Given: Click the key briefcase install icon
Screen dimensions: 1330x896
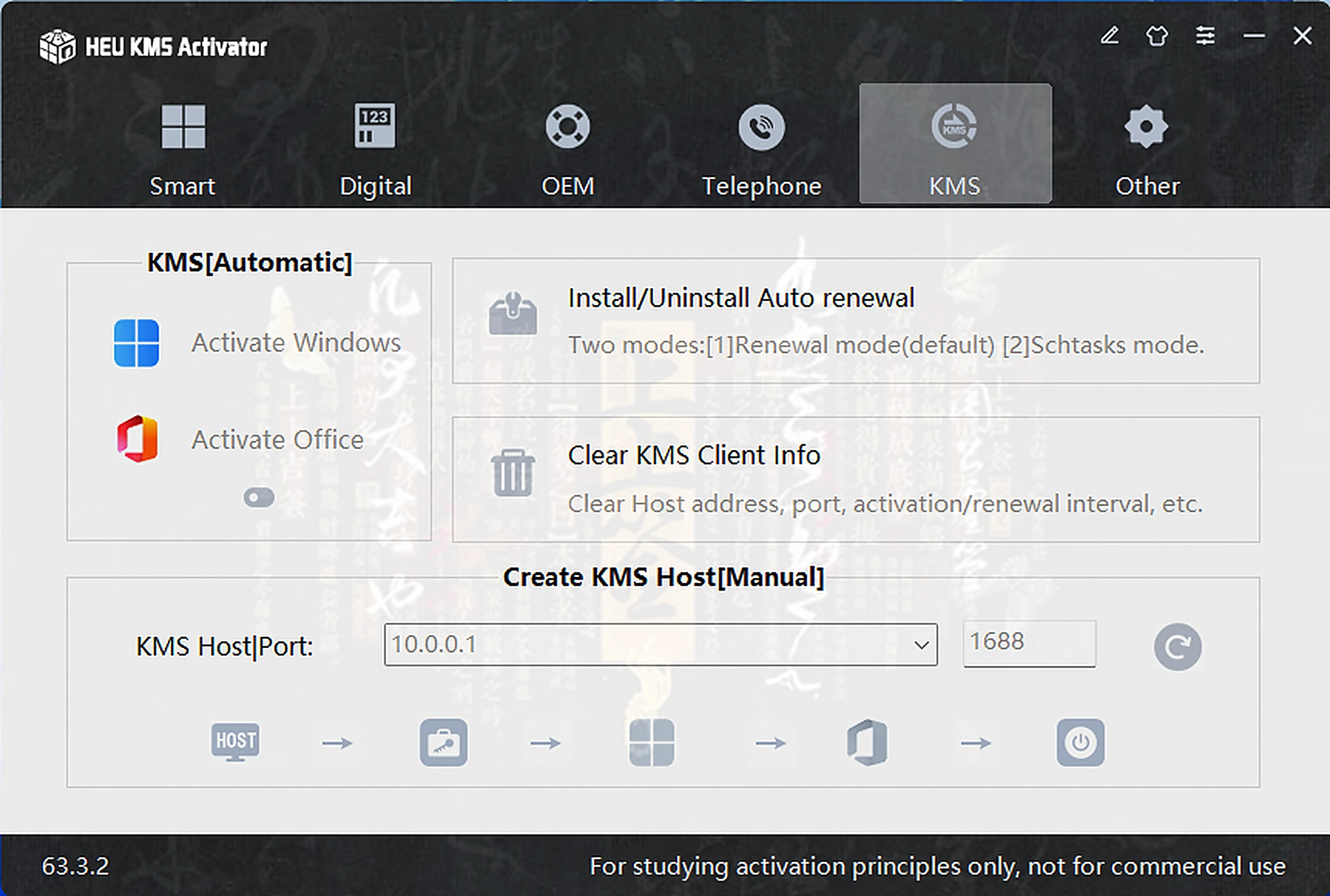Looking at the screenshot, I should (444, 742).
